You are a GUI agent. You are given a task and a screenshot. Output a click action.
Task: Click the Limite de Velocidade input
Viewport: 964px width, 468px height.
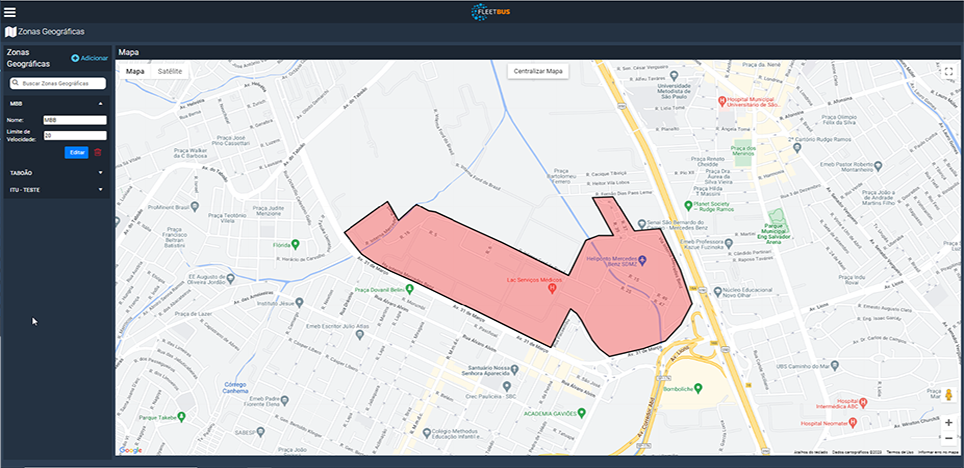pyautogui.click(x=74, y=135)
